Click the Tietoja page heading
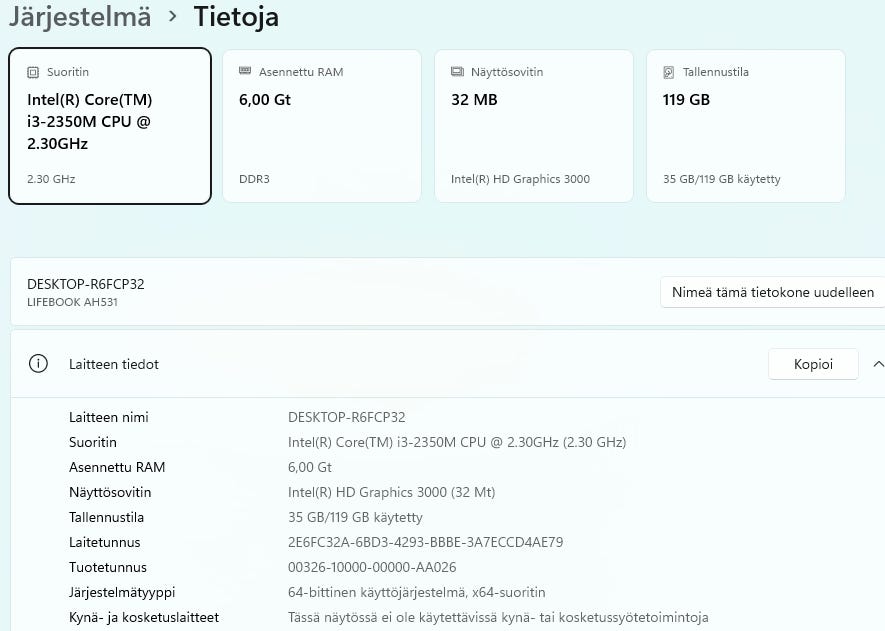885x631 pixels. (236, 16)
